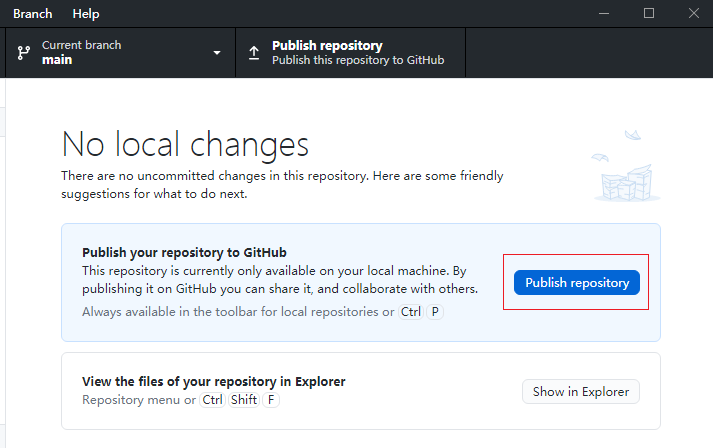Click the Ctrl badge next to P
This screenshot has height=448, width=713.
411,312
